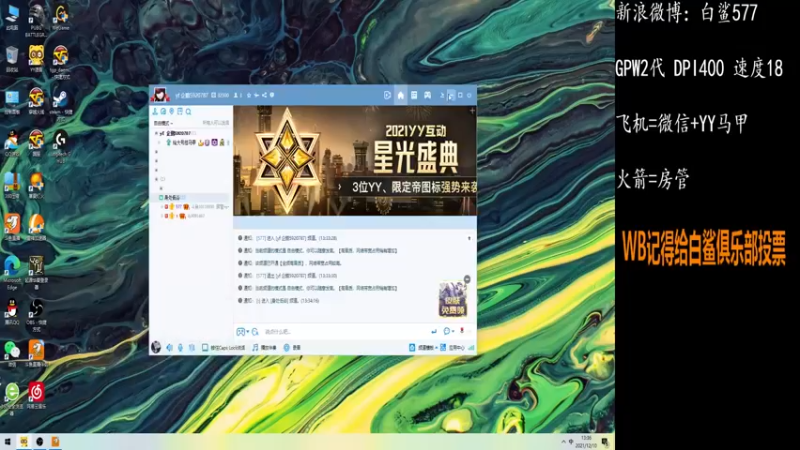Click the plus icon at banner corner
This screenshot has width=800, height=450.
472,110
